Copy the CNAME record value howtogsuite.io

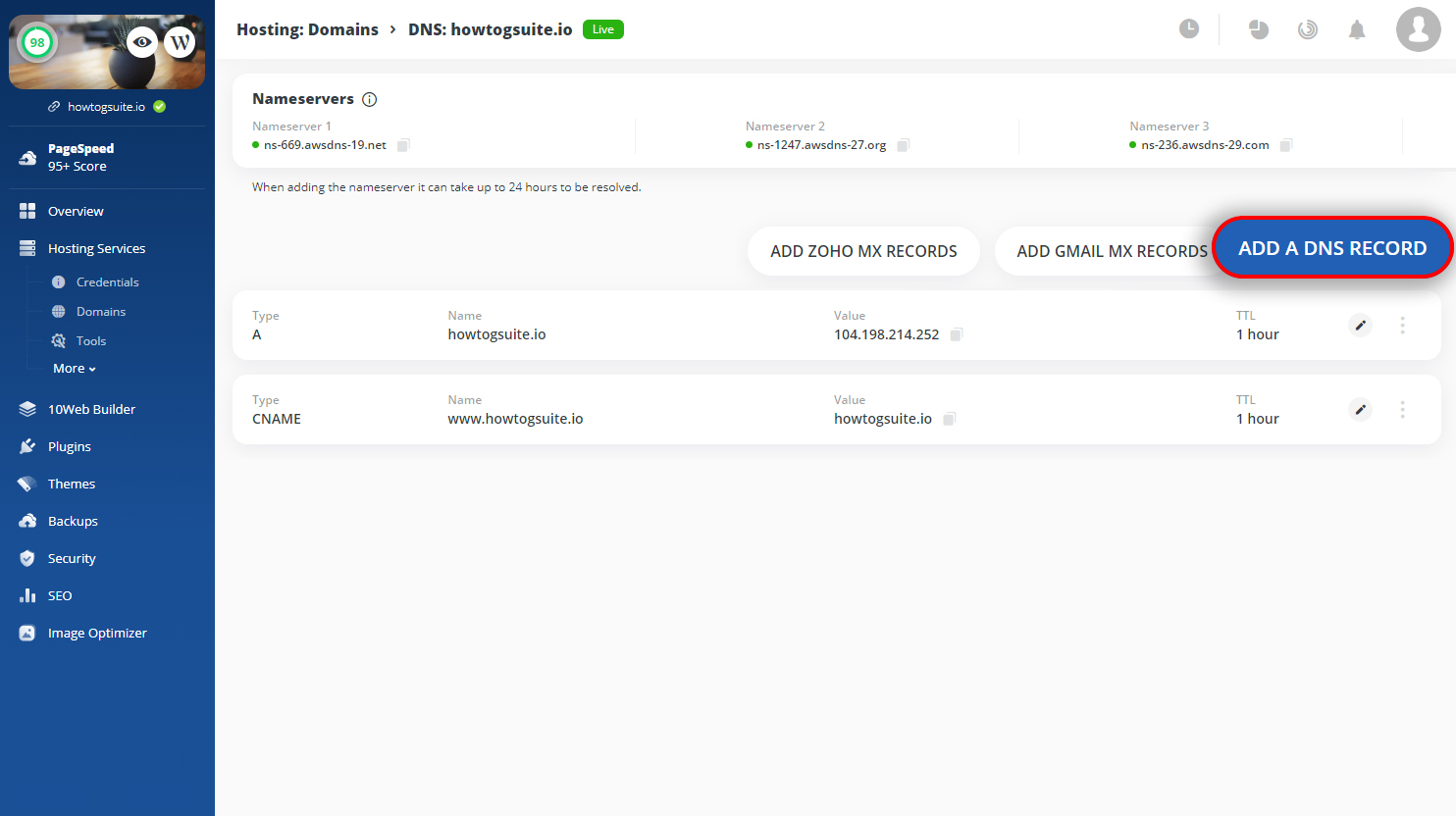(x=950, y=419)
